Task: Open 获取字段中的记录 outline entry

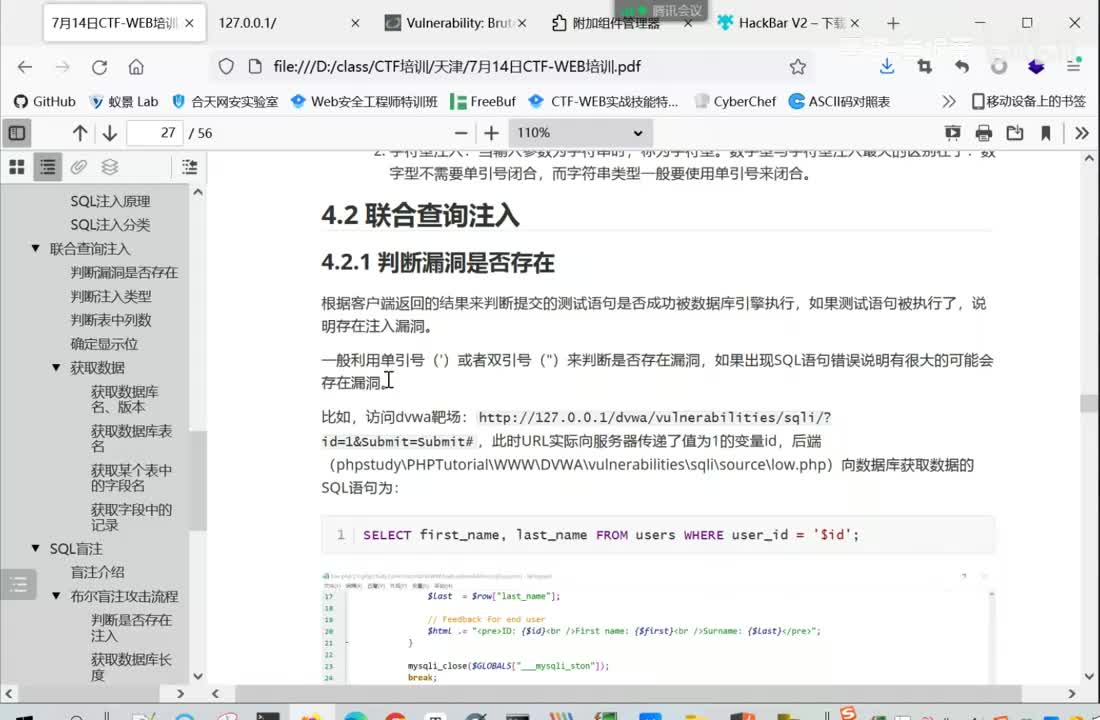Action: [131, 517]
